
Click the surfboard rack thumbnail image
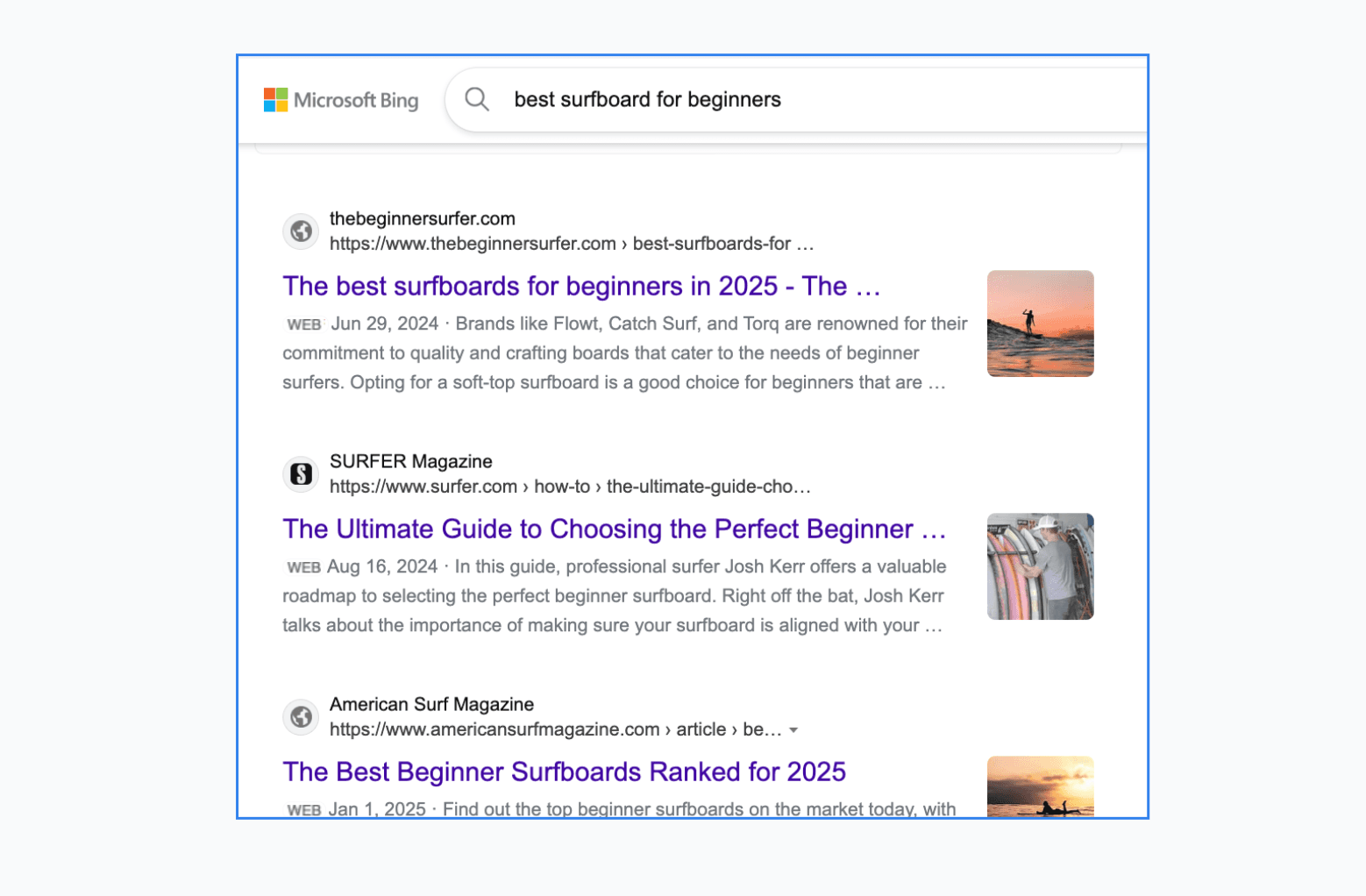tap(1040, 566)
